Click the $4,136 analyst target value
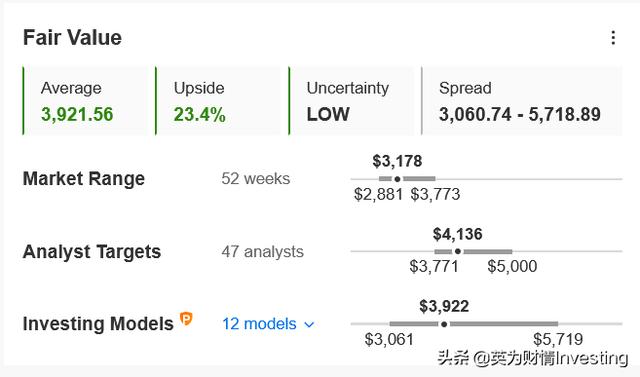This screenshot has height=377, width=640. click(x=458, y=234)
